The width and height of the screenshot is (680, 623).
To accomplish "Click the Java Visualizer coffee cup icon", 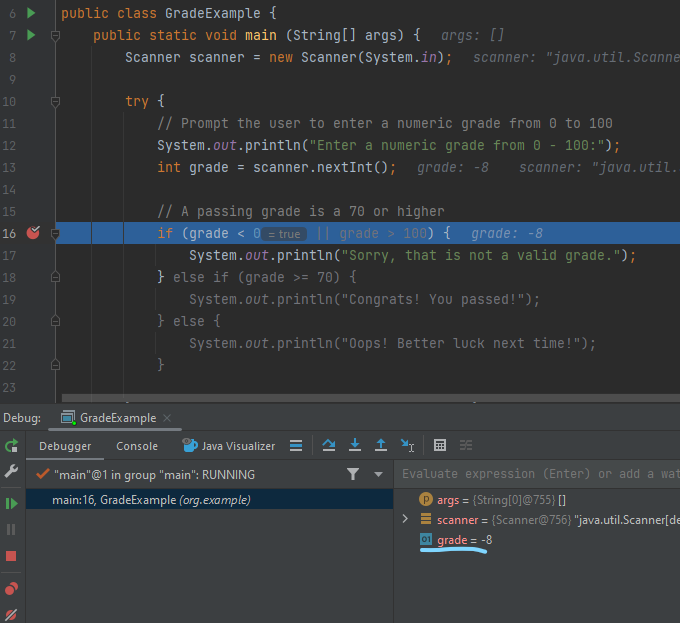I will tap(190, 445).
